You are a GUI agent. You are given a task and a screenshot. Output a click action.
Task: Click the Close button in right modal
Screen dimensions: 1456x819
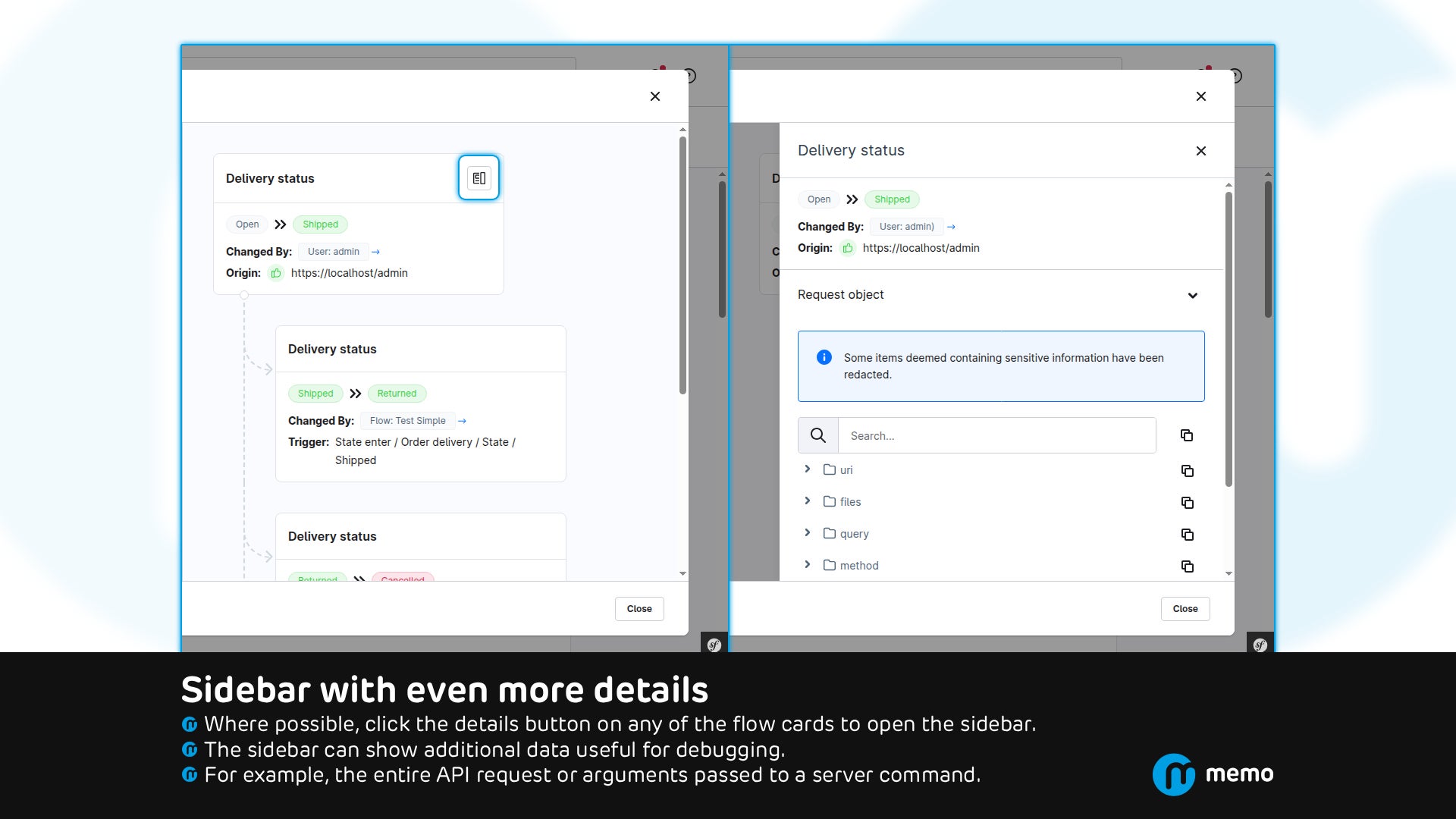tap(1185, 609)
